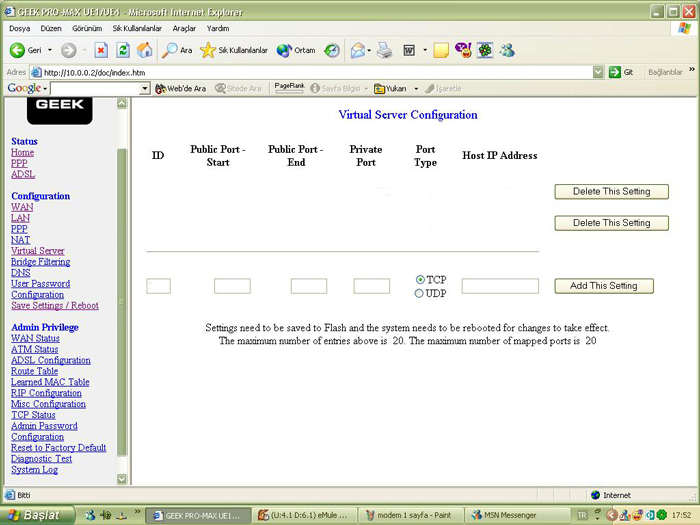This screenshot has height=525, width=700.
Task: Click the ID input field
Action: 158,286
